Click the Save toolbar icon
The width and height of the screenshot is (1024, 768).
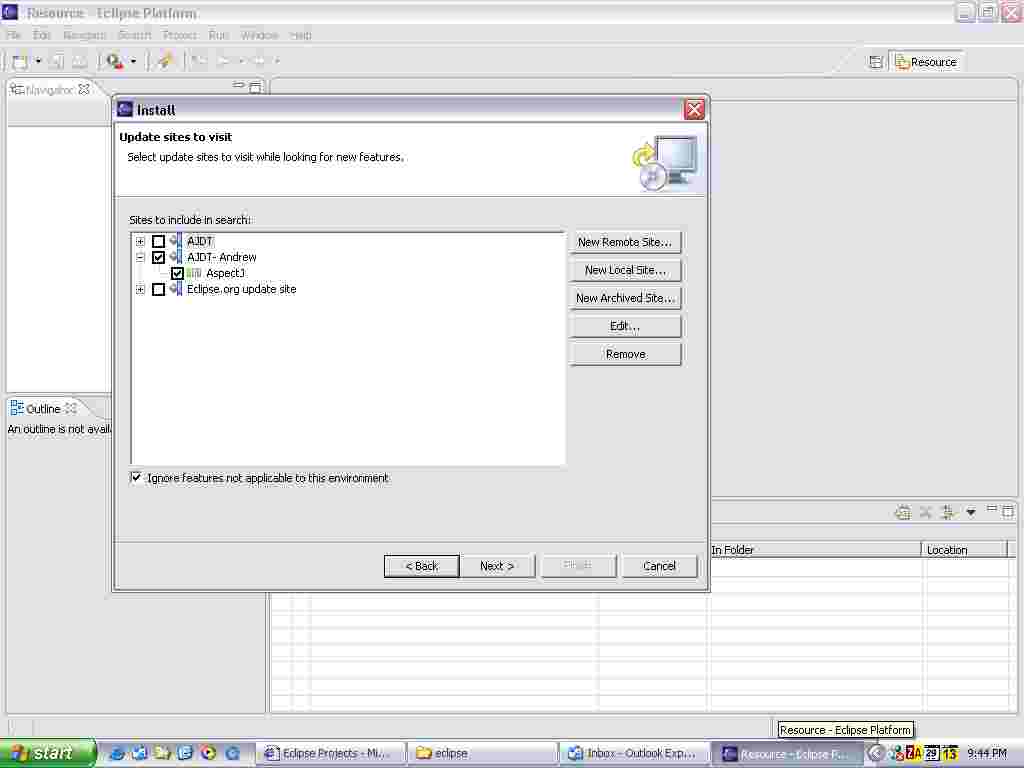(x=57, y=61)
